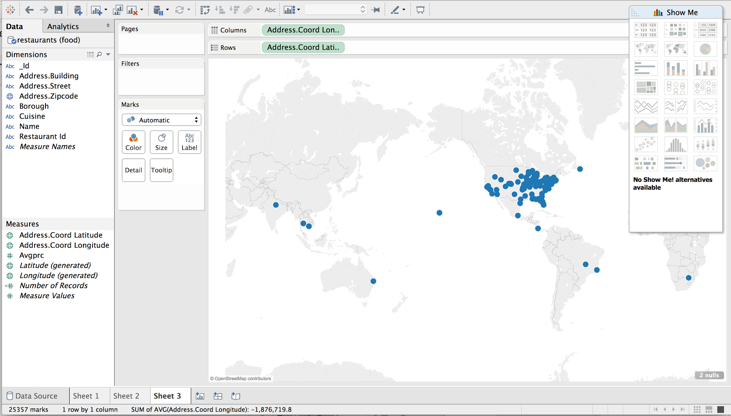This screenshot has height=416, width=731.
Task: Toggle mark labels Abc icon
Action: click(x=270, y=10)
